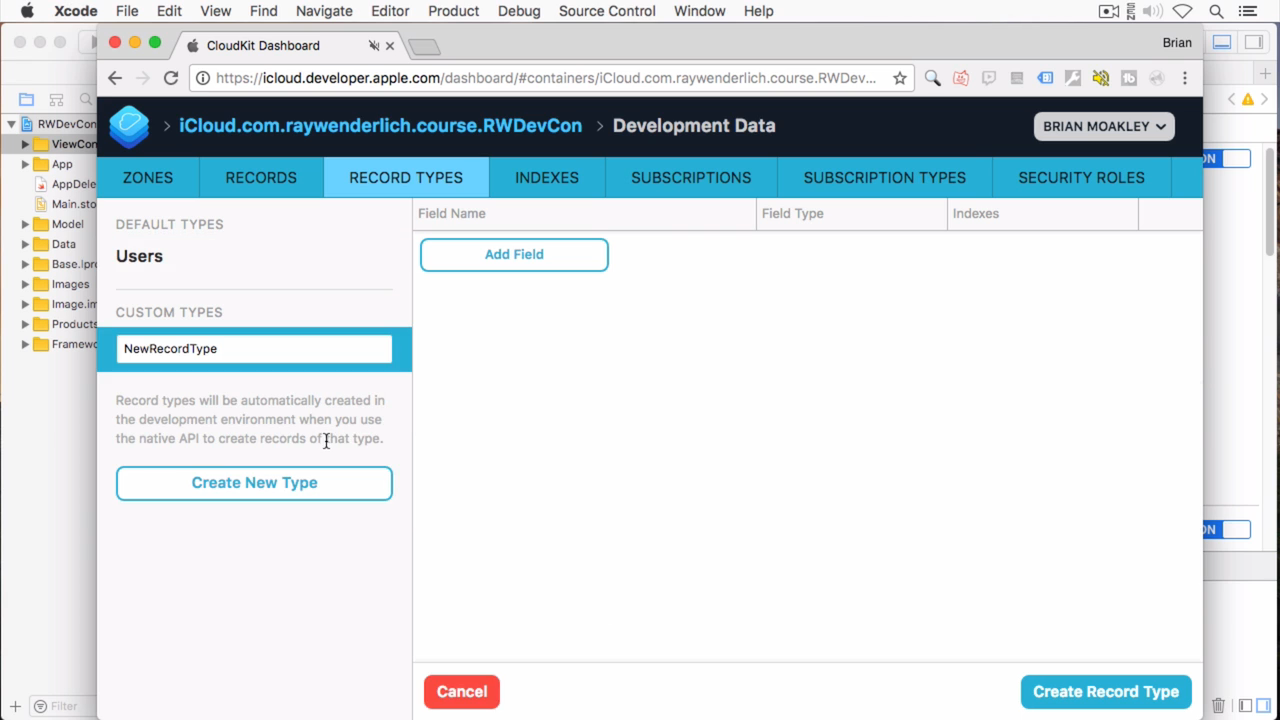This screenshot has width=1280, height=720.
Task: Toggle the speaker-mute extension icon
Action: (1099, 77)
